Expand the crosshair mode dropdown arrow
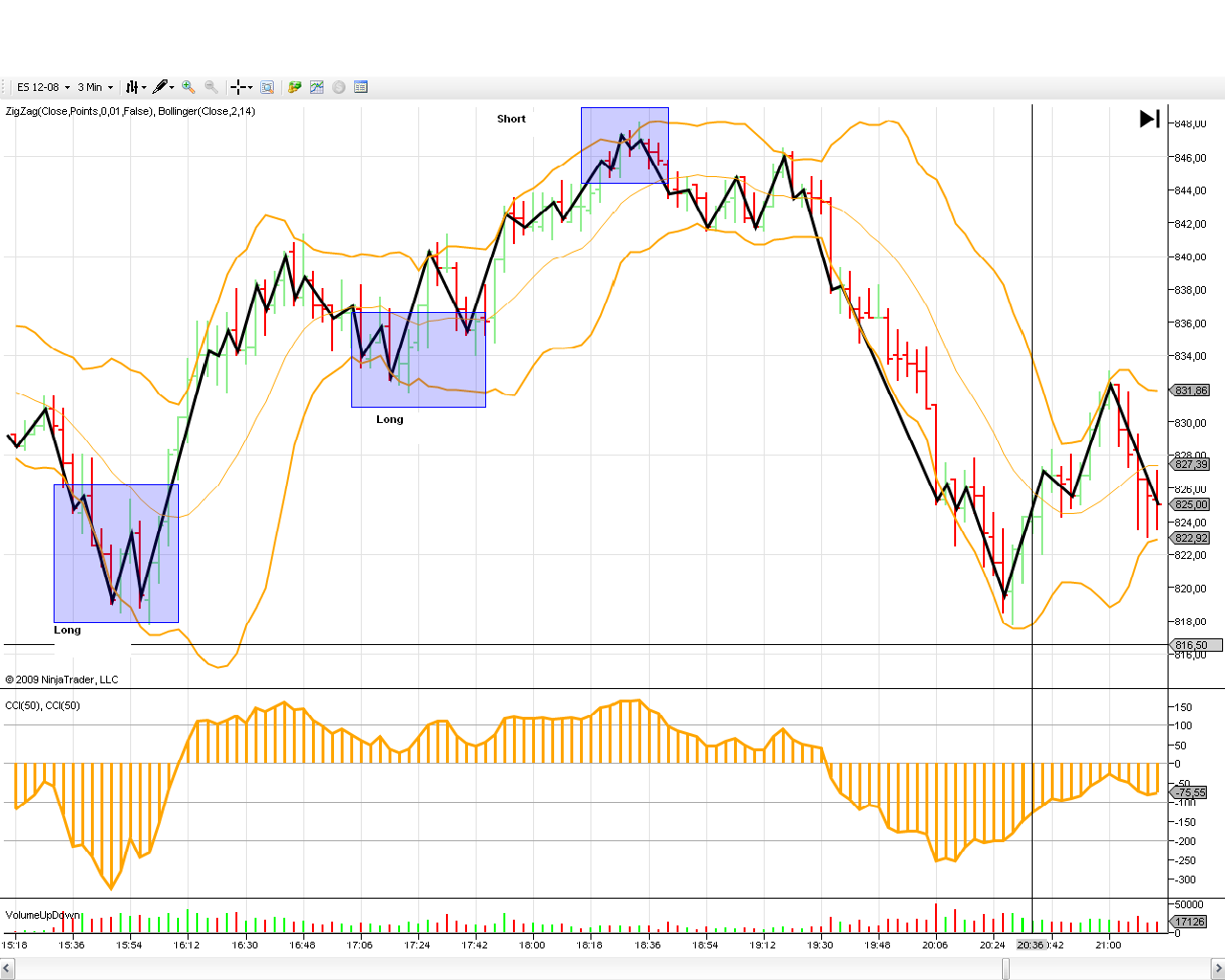Image resolution: width=1225 pixels, height=980 pixels. pos(250,87)
